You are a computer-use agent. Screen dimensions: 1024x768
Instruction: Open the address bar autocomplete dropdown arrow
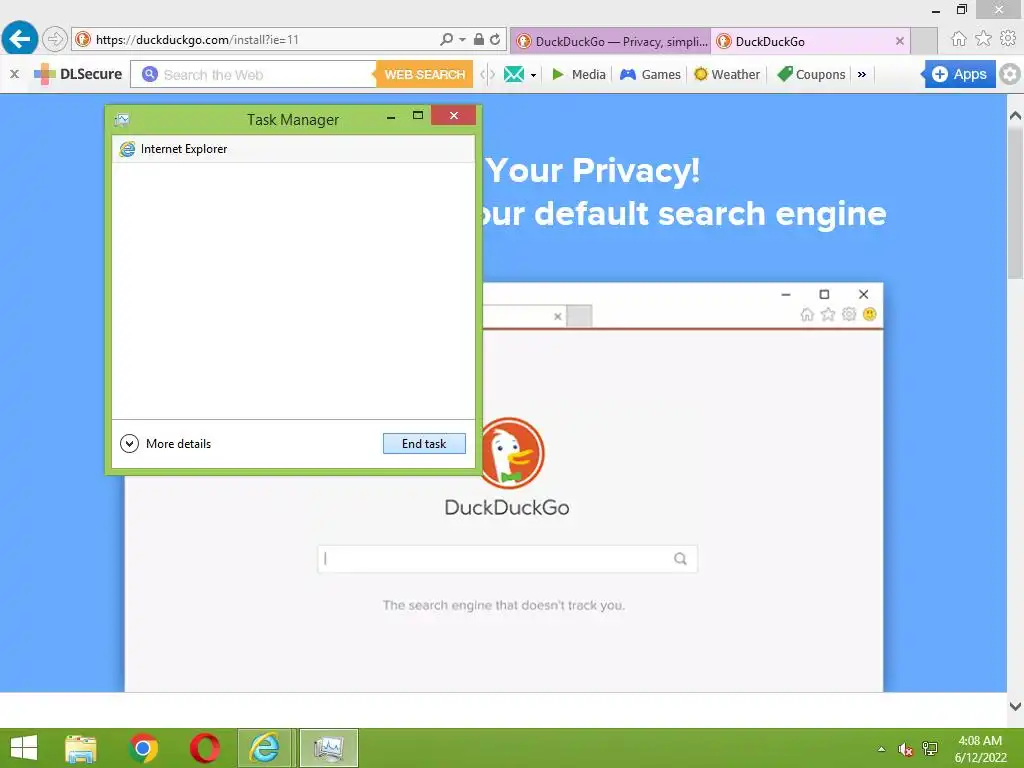pyautogui.click(x=462, y=39)
